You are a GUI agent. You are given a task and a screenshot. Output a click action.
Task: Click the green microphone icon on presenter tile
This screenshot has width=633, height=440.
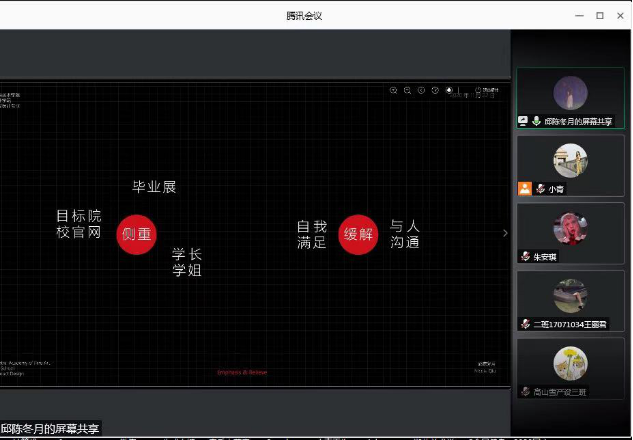(x=537, y=121)
